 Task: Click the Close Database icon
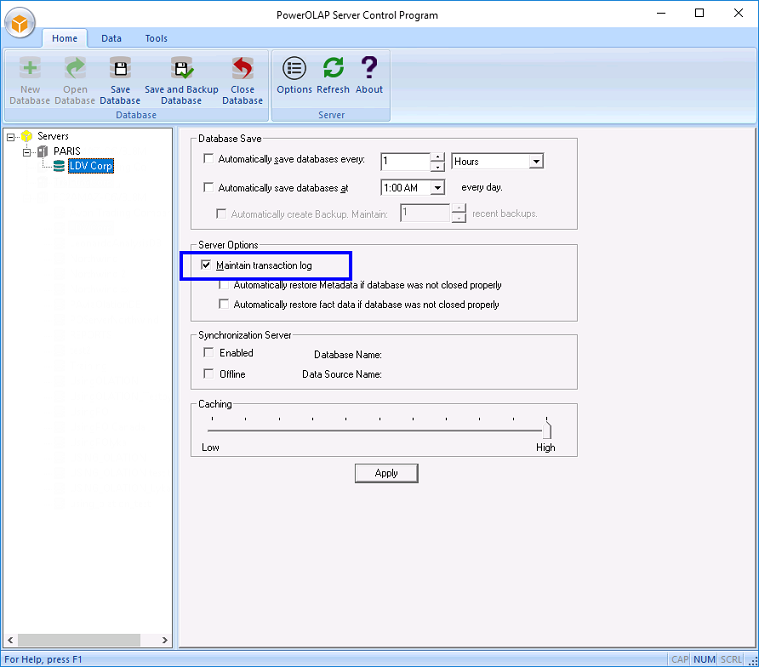point(242,70)
